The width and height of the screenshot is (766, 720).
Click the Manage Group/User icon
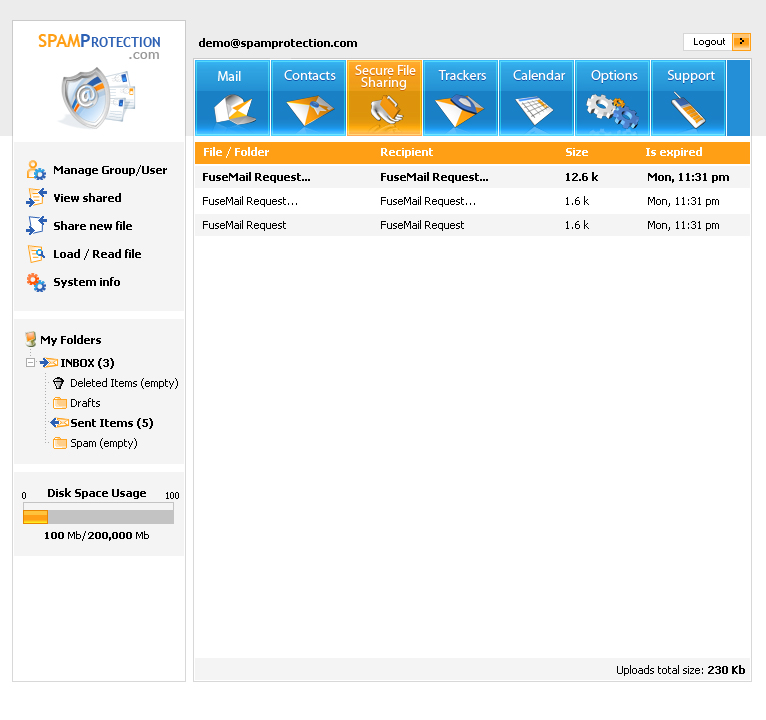coord(36,170)
